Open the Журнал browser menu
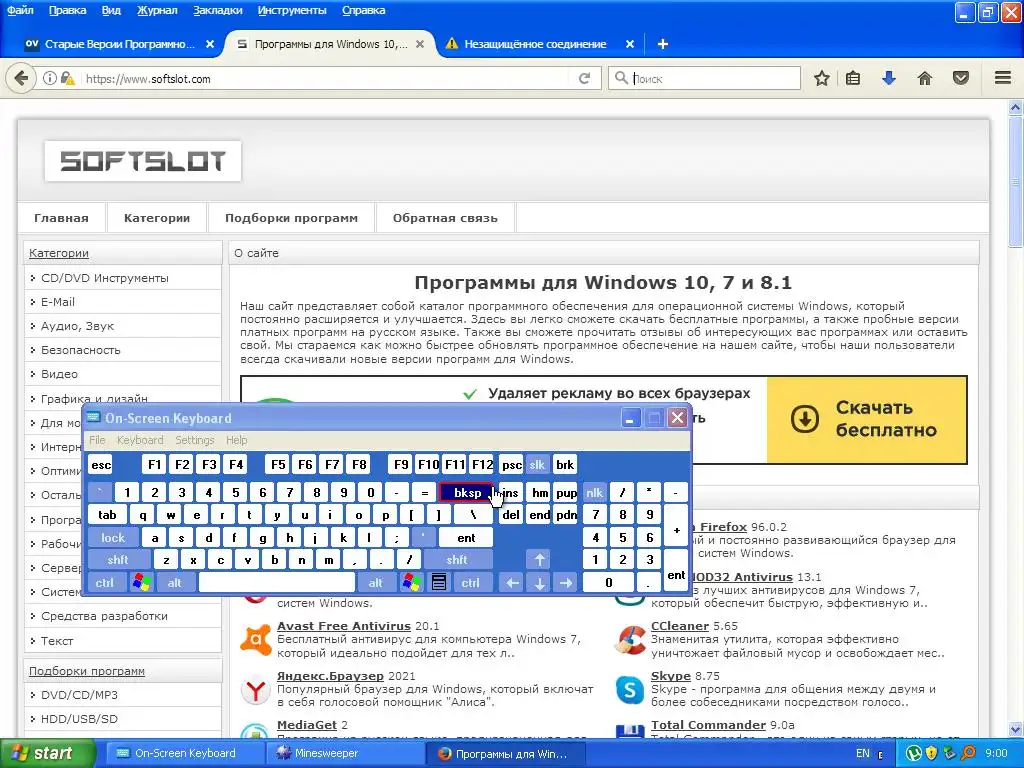Screen dimensions: 1024x768 [157, 10]
